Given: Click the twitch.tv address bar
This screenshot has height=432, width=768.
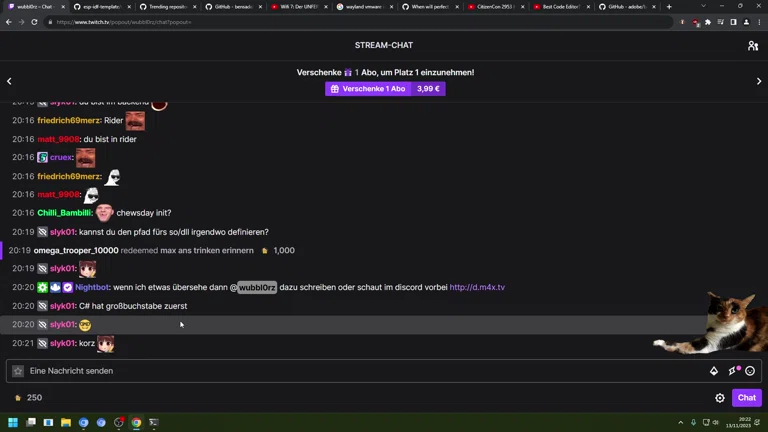Looking at the screenshot, I should click(x=358, y=22).
